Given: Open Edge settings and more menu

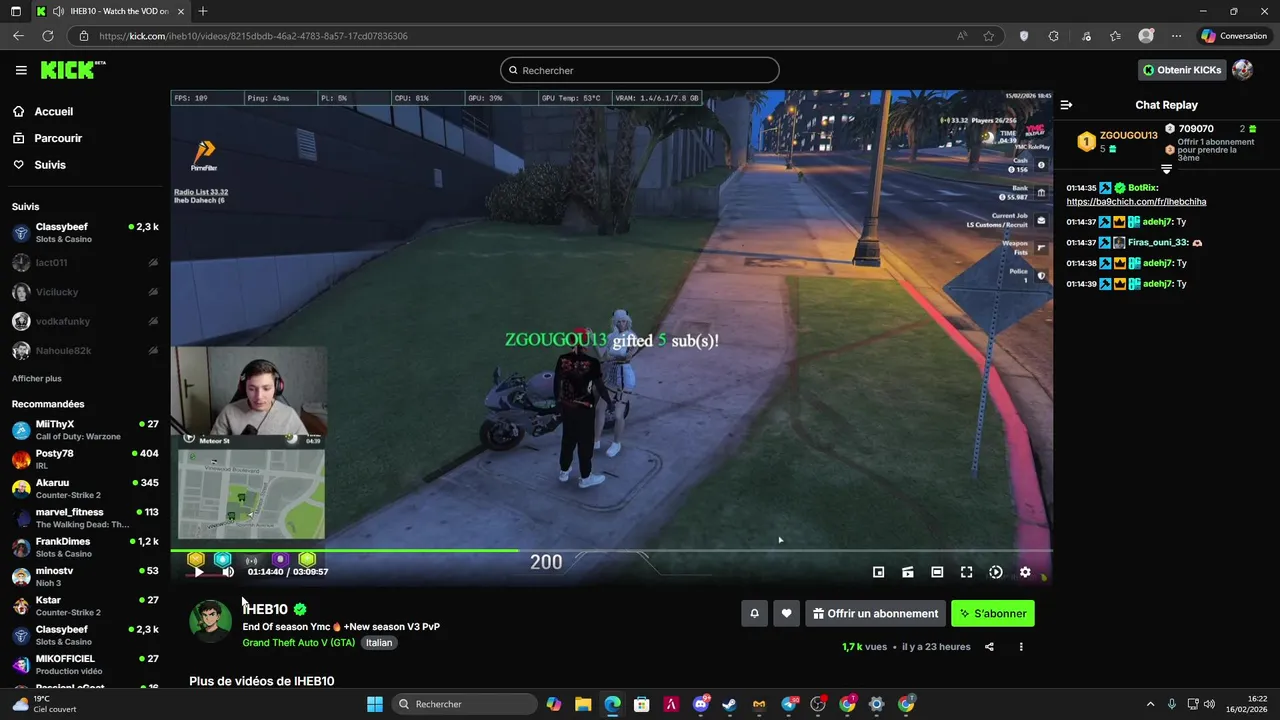Looking at the screenshot, I should (1176, 36).
